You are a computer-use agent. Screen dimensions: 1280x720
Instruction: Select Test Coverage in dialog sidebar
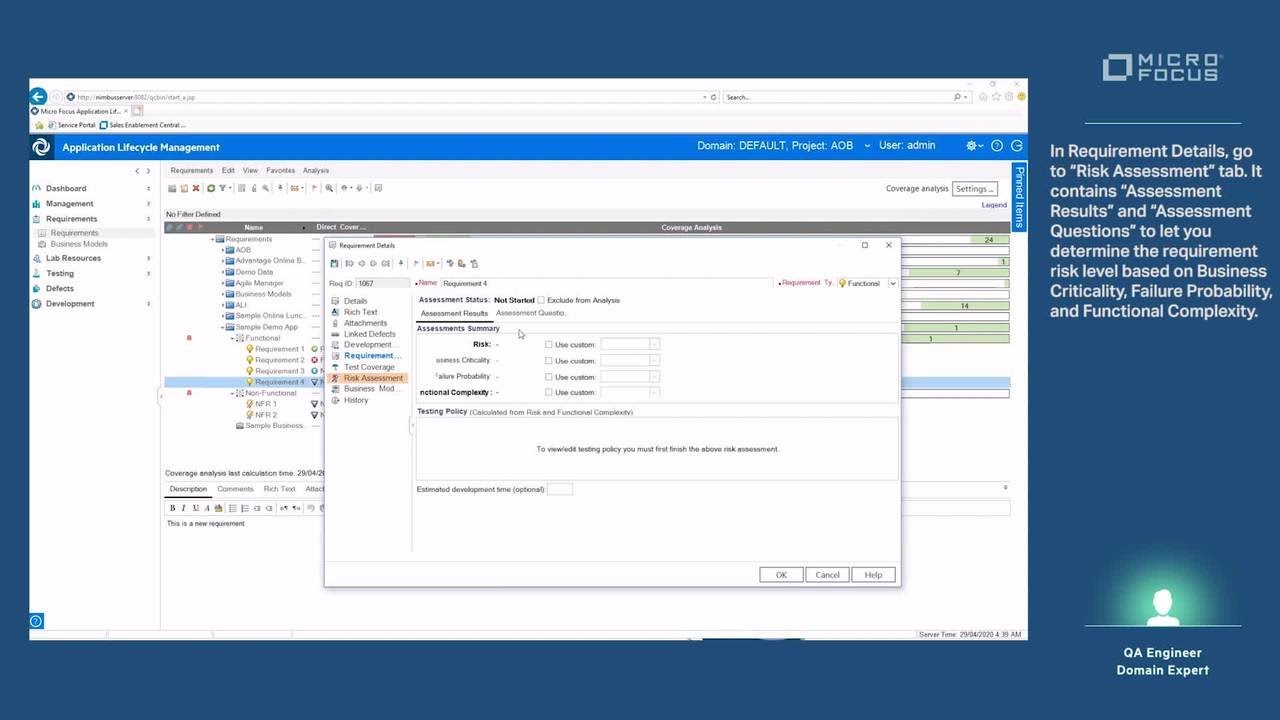point(369,367)
